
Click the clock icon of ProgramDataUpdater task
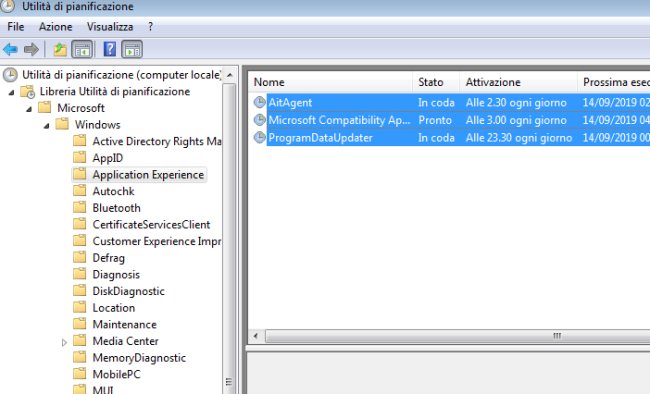coord(260,137)
